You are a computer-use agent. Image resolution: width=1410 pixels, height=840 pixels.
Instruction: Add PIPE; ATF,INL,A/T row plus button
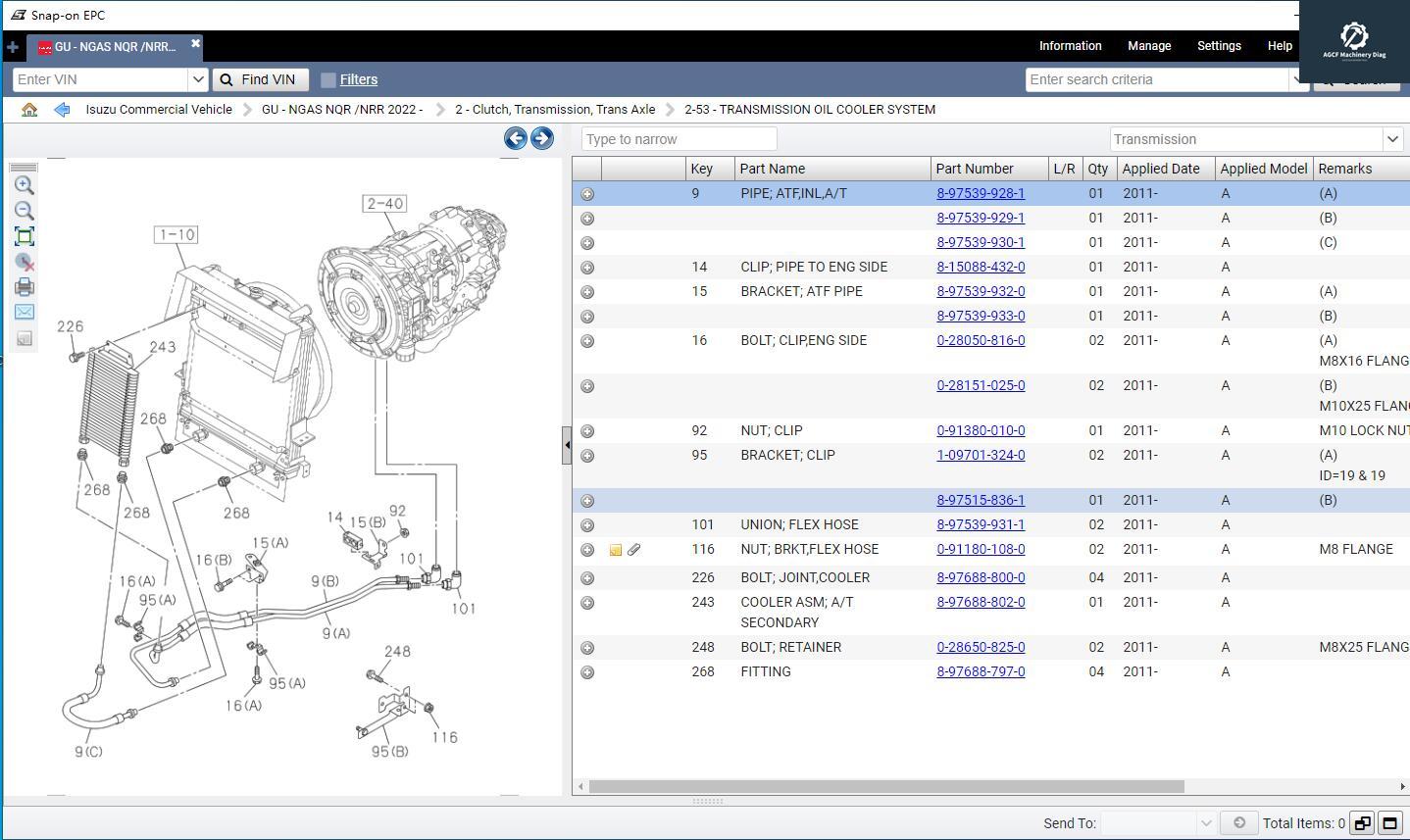tap(587, 194)
